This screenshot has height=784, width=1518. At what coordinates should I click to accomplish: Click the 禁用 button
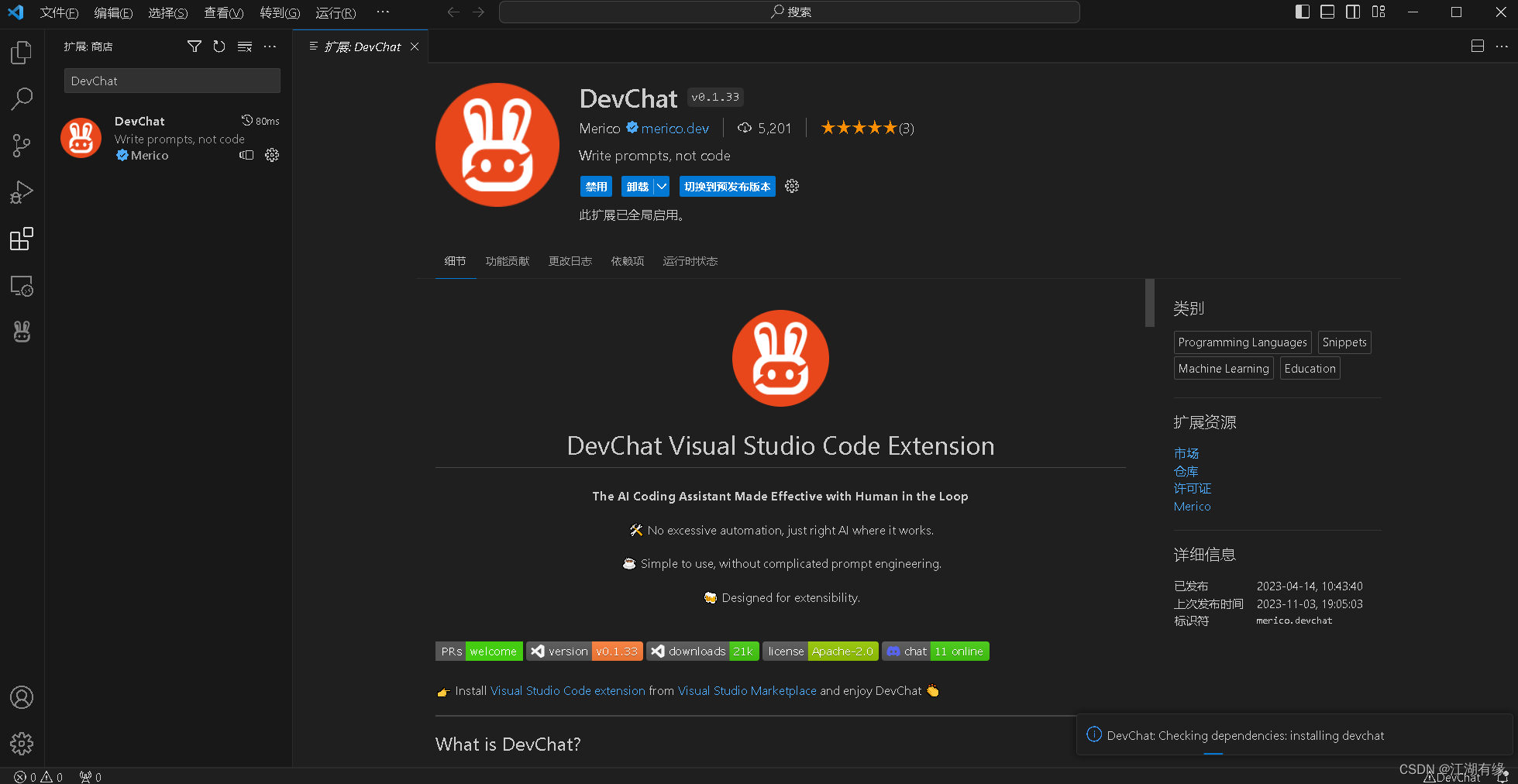tap(597, 187)
